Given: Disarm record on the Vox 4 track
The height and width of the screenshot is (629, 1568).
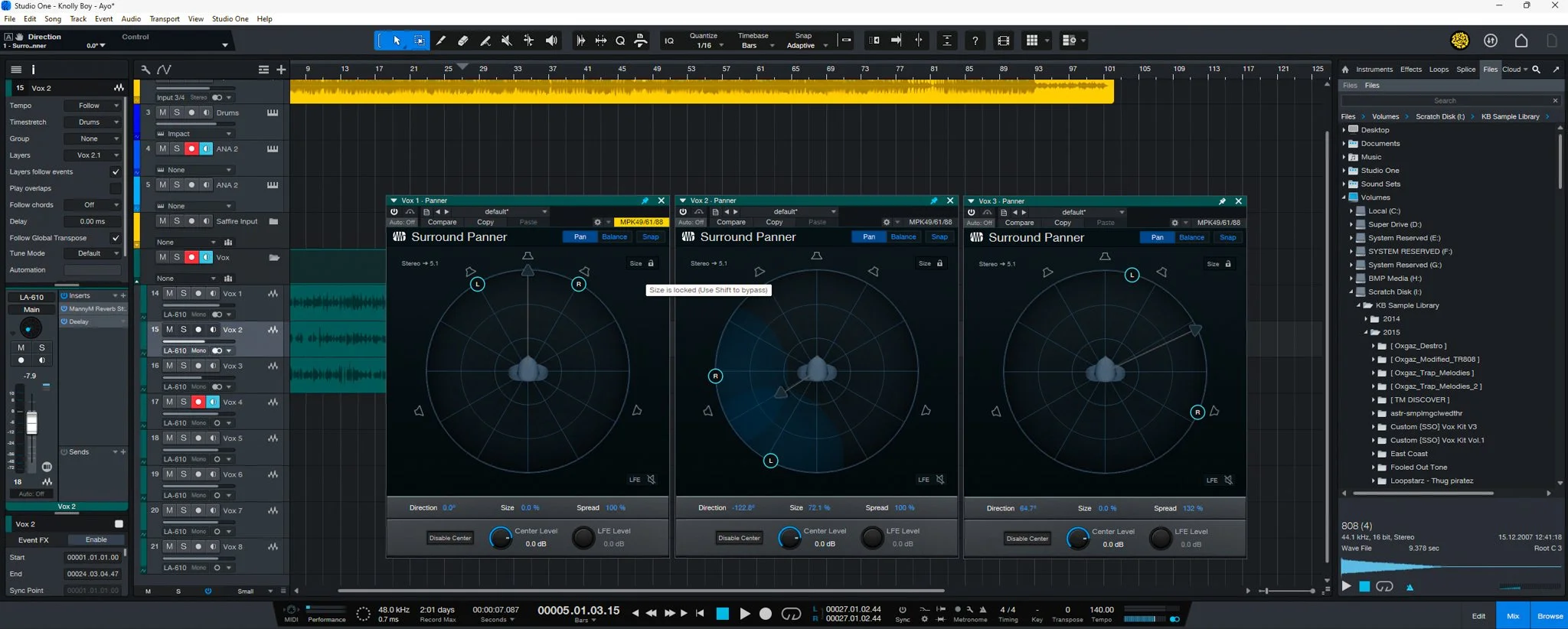Looking at the screenshot, I should 198,402.
